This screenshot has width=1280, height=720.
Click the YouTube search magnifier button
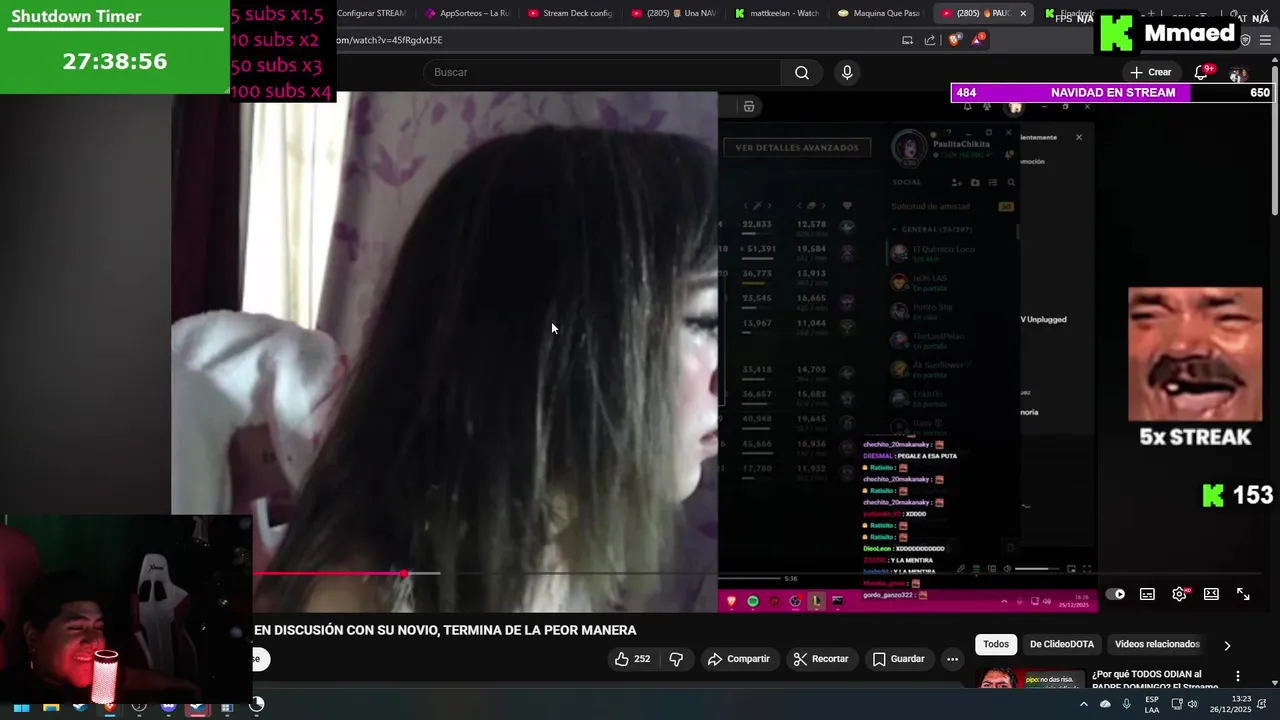point(802,72)
